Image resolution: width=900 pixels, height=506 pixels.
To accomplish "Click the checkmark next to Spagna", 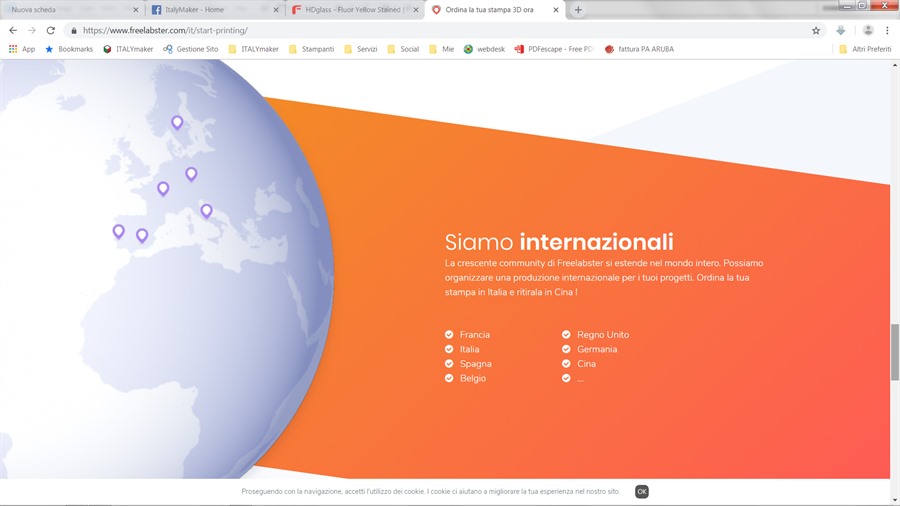I will click(x=449, y=364).
